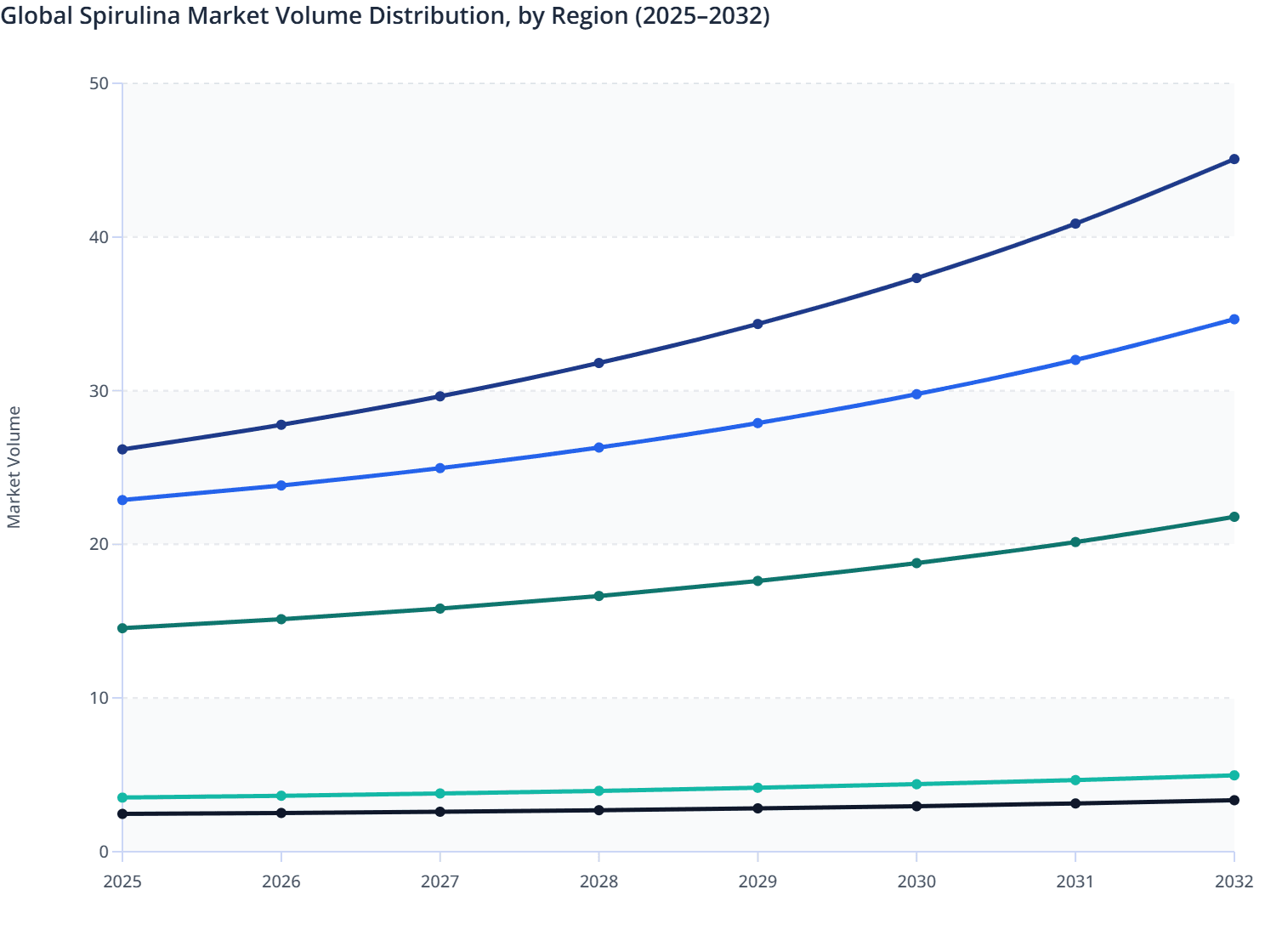Viewport: 1282px width, 952px height.
Task: Select the 2029 point on teal line
Action: click(757, 787)
